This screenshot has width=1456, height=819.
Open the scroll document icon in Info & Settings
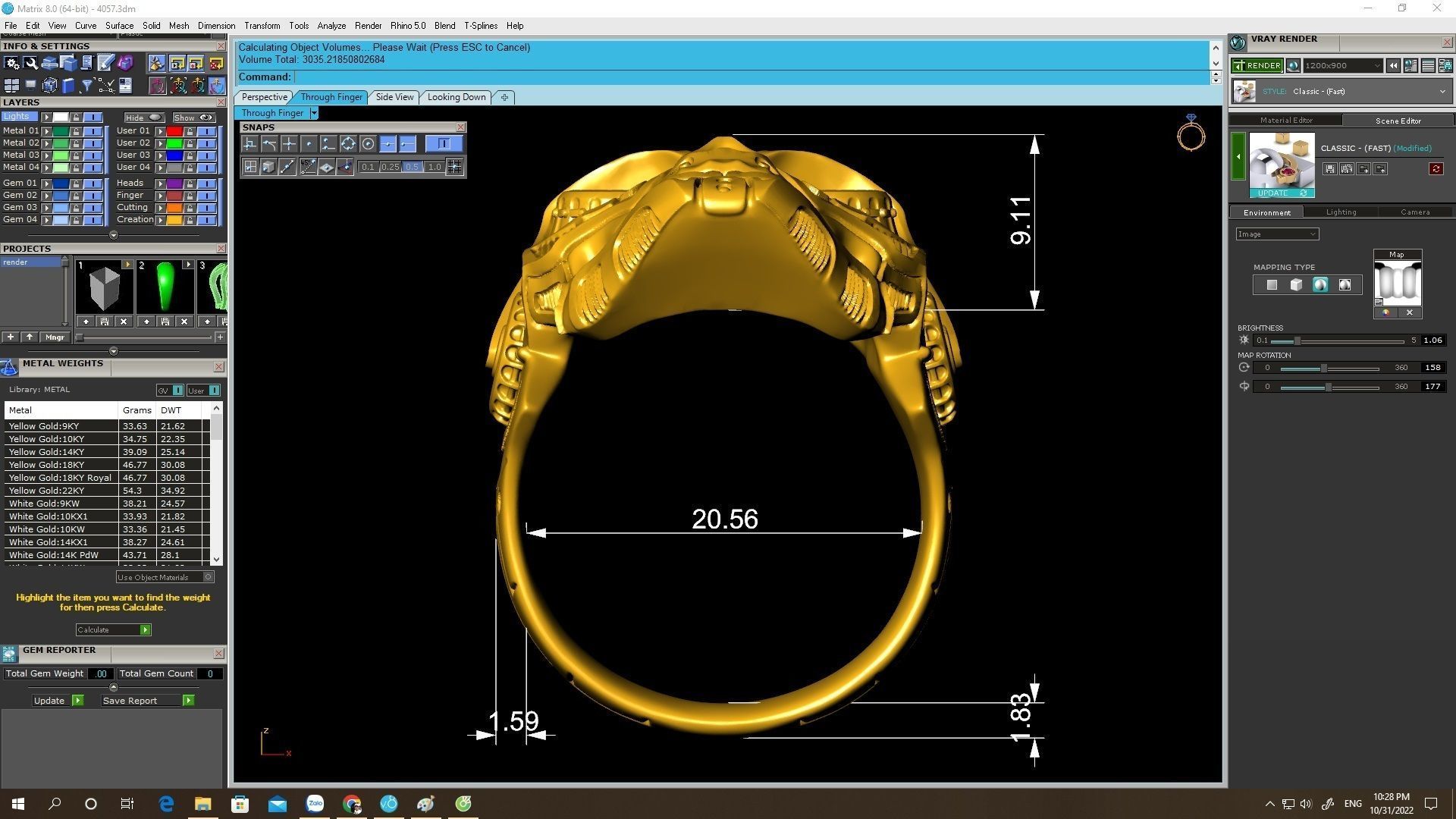87,63
